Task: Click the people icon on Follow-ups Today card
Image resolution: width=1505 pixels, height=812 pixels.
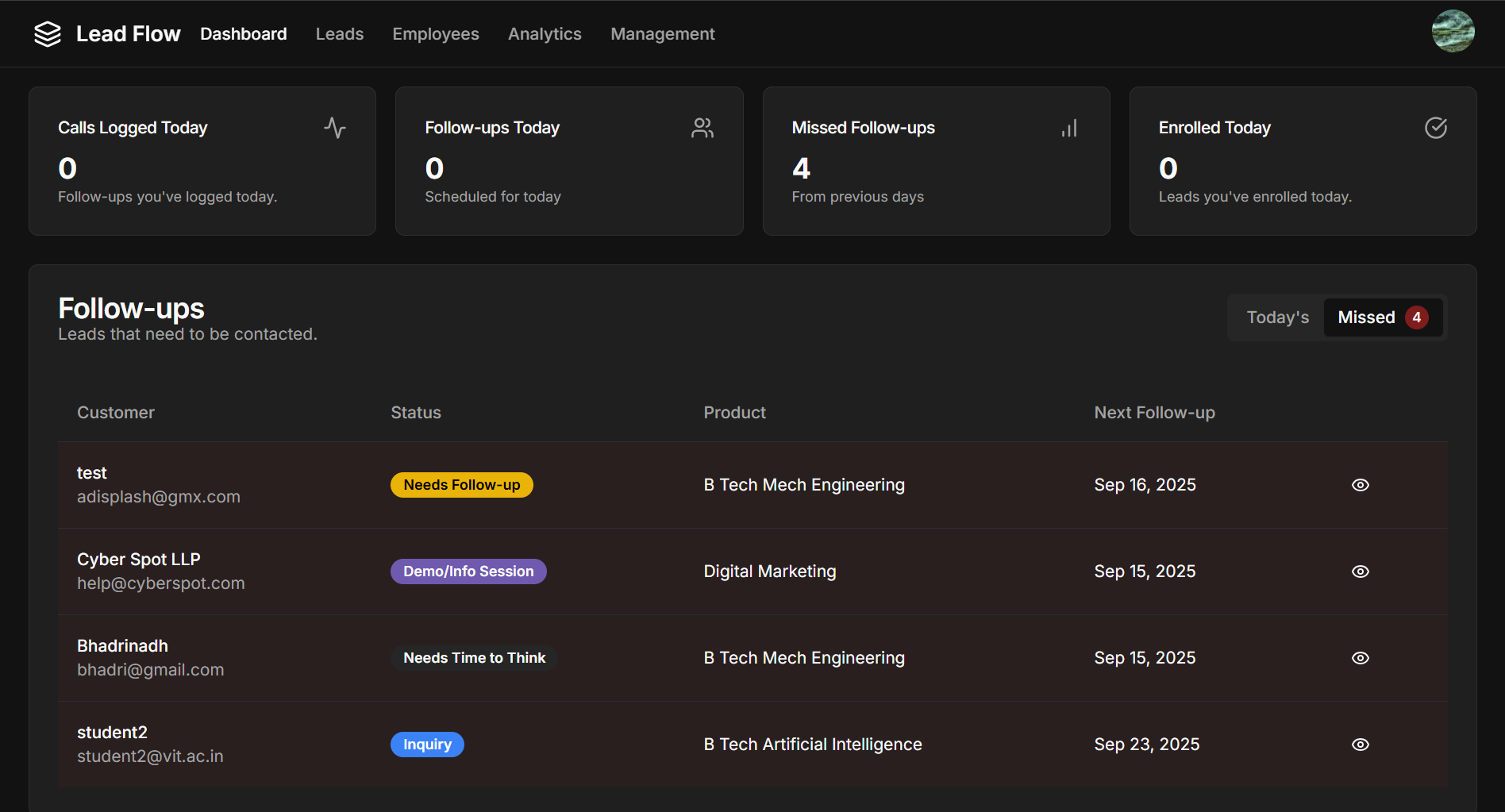Action: point(702,127)
